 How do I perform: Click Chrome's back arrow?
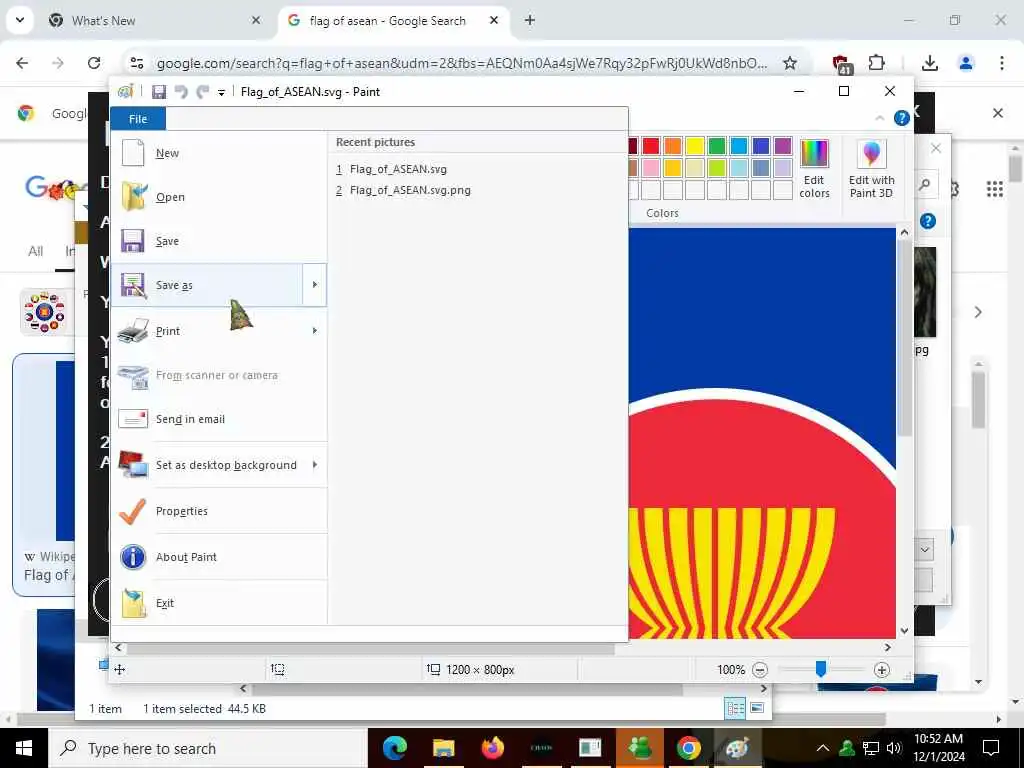[x=22, y=63]
